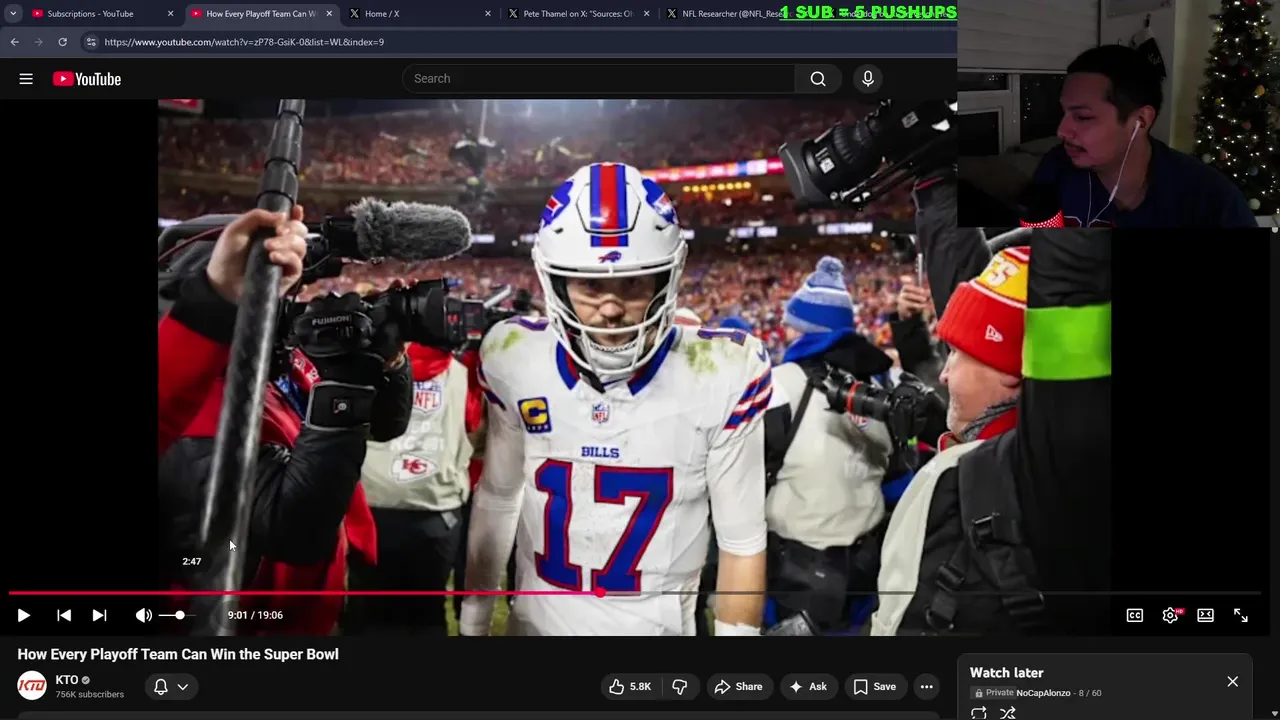
Task: Click the 9:01 / 19:06 time display
Action: coord(255,615)
